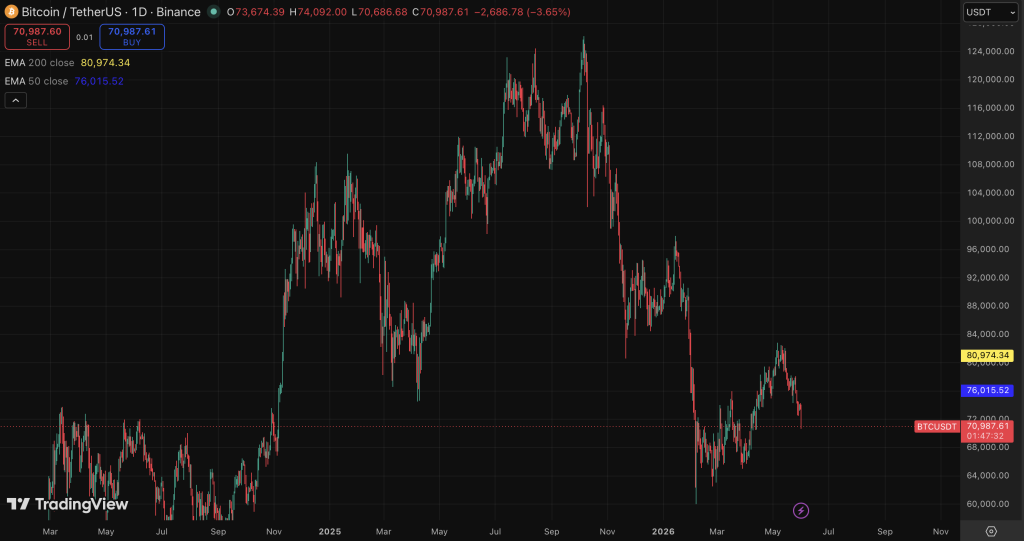
Task: Click the BUY 70,987.61 button
Action: (132, 37)
